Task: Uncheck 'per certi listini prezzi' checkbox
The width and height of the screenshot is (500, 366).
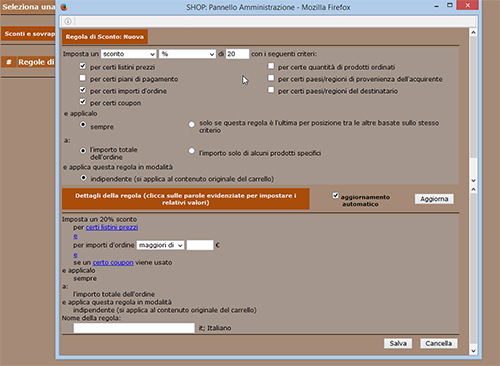Action: tap(83, 66)
